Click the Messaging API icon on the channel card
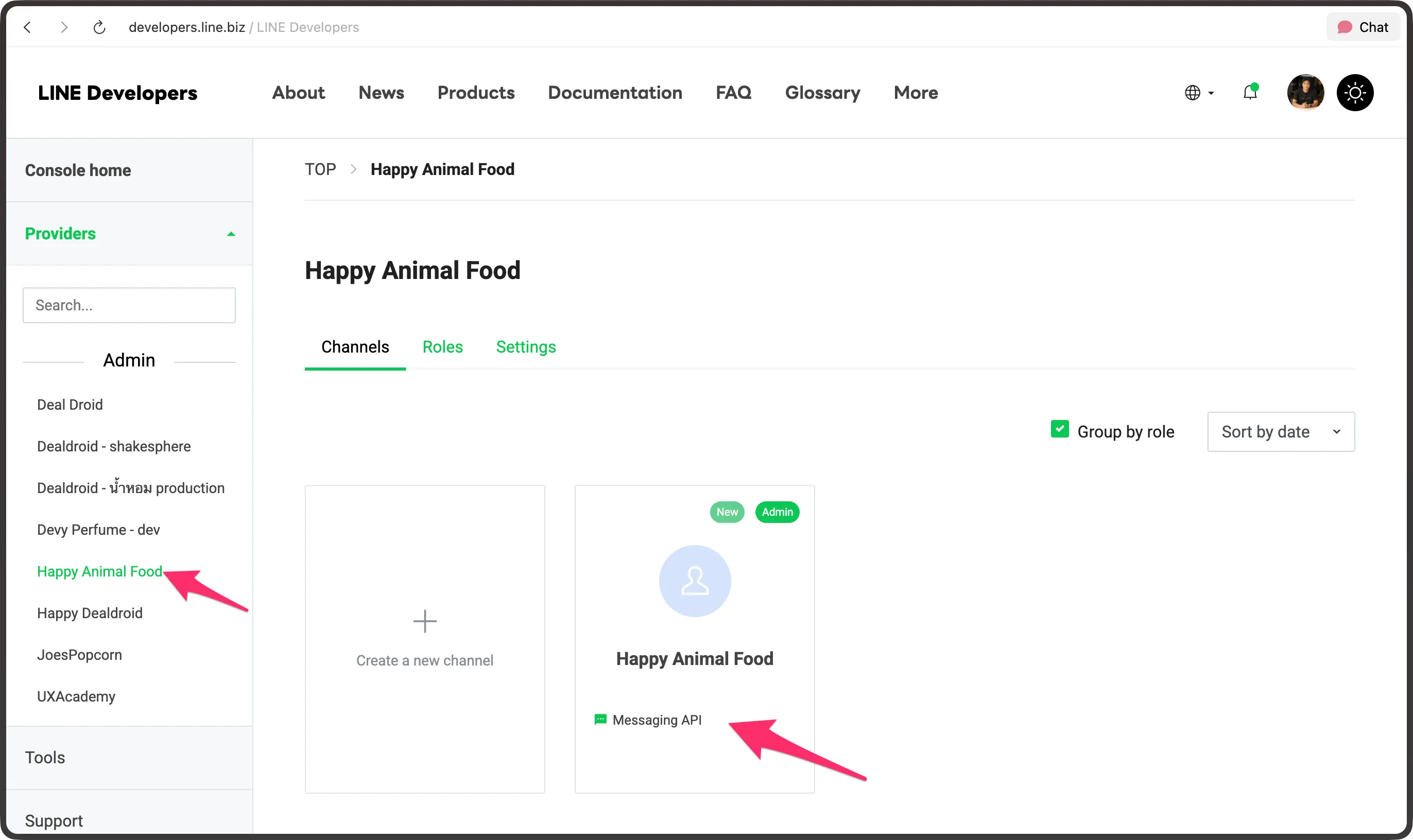Image resolution: width=1413 pixels, height=840 pixels. pos(599,720)
